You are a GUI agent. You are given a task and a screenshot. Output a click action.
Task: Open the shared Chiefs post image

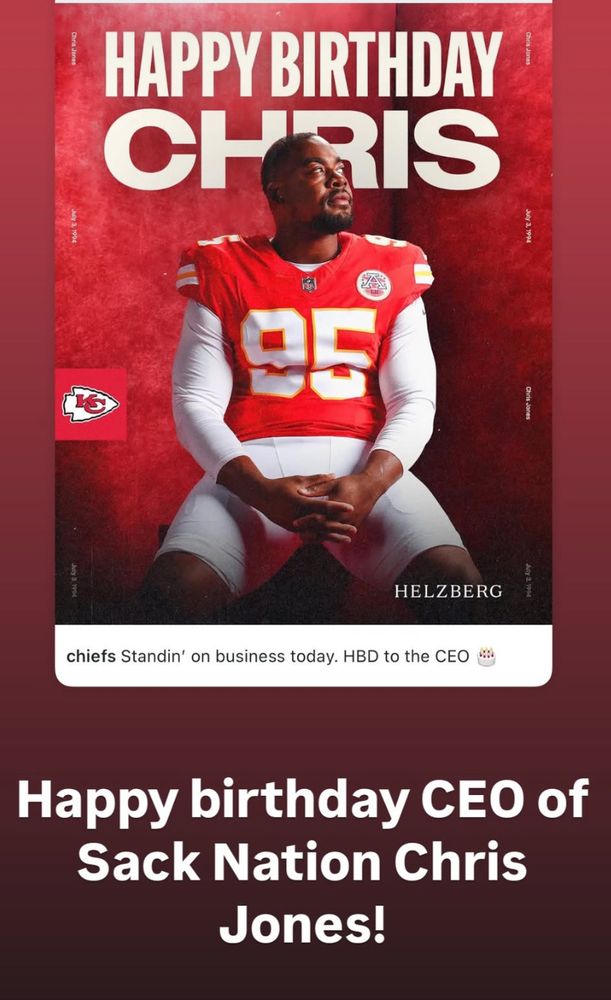tap(304, 312)
